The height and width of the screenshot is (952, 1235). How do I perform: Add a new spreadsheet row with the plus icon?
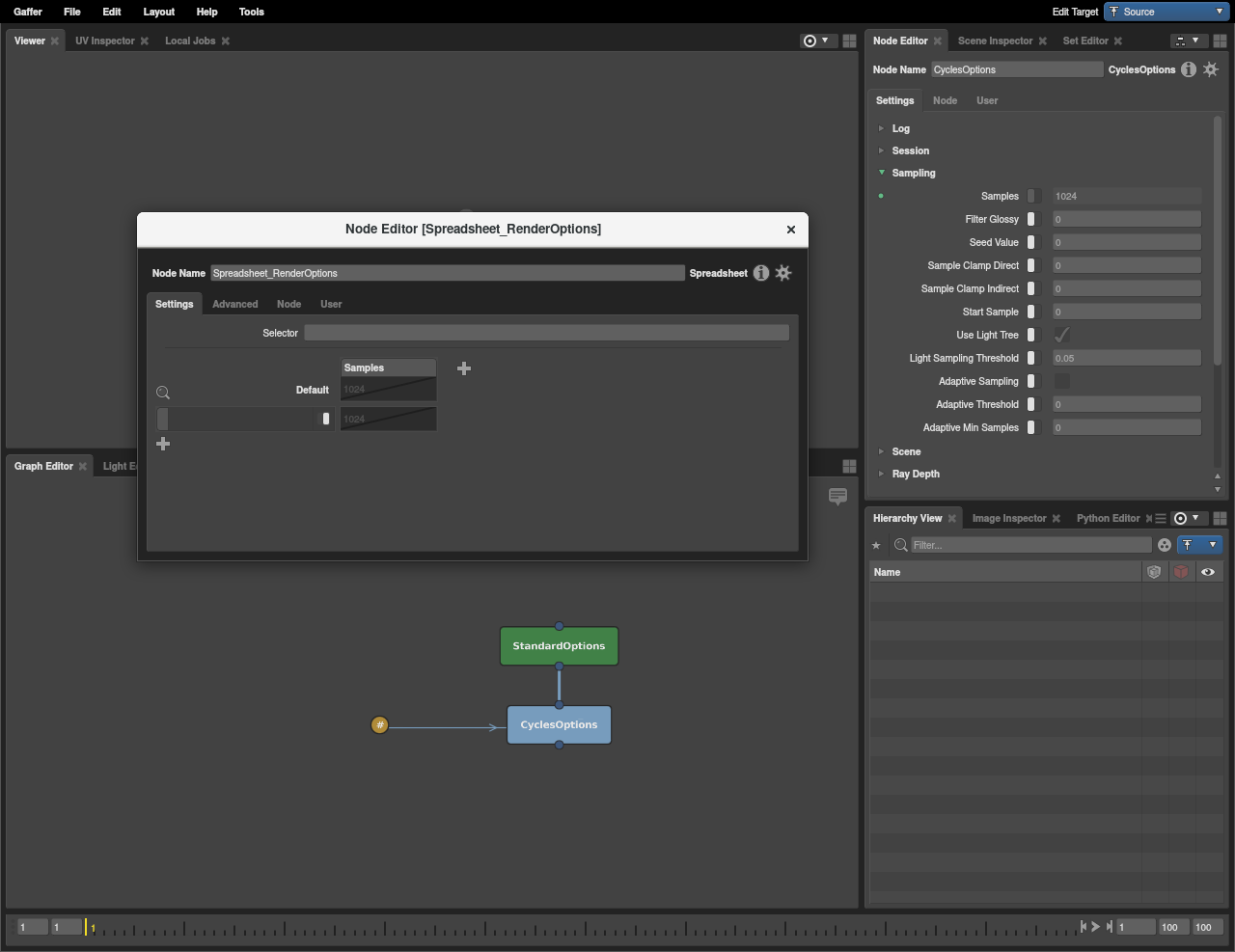[162, 444]
